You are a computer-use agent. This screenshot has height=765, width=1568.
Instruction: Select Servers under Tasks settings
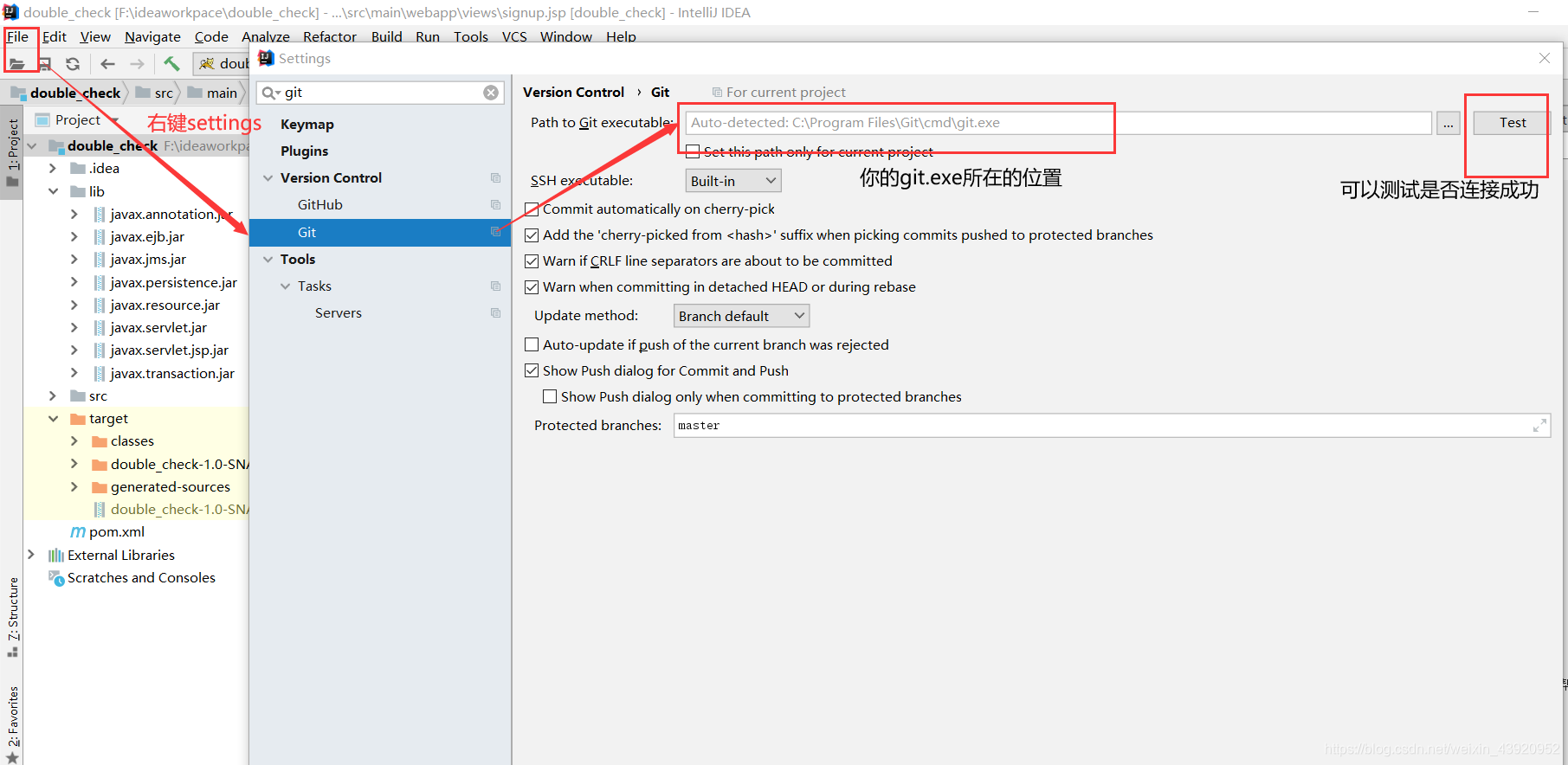[339, 312]
